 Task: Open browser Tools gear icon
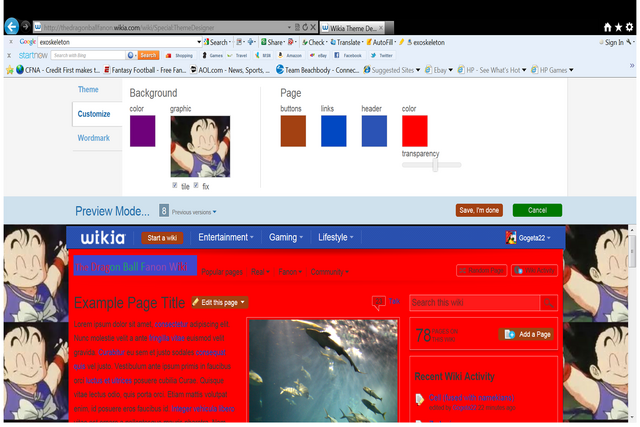click(x=629, y=27)
